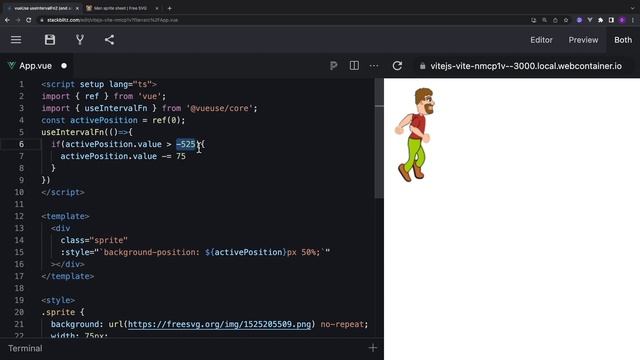Open the editor more-actions ellipsis menu
This screenshot has height=360, width=640.
[x=374, y=66]
